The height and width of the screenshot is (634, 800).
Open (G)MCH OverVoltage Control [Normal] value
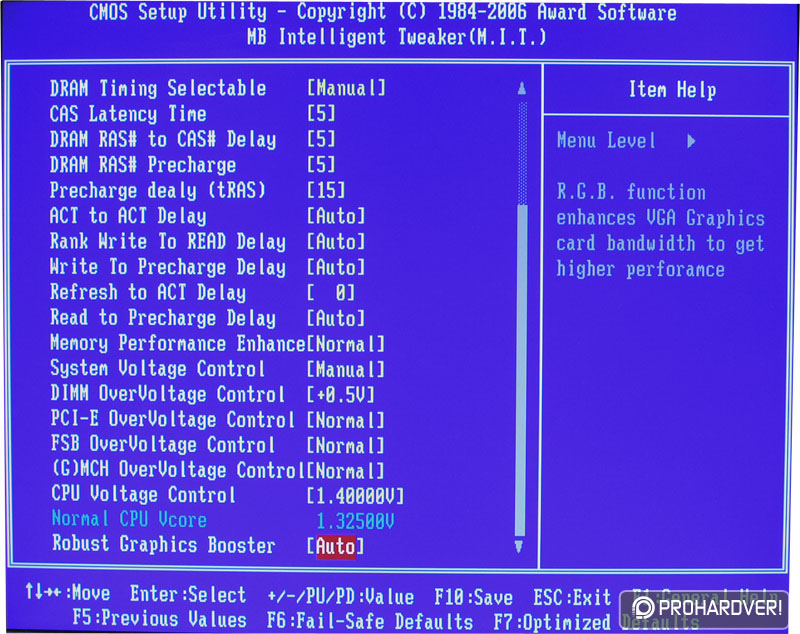coord(345,470)
